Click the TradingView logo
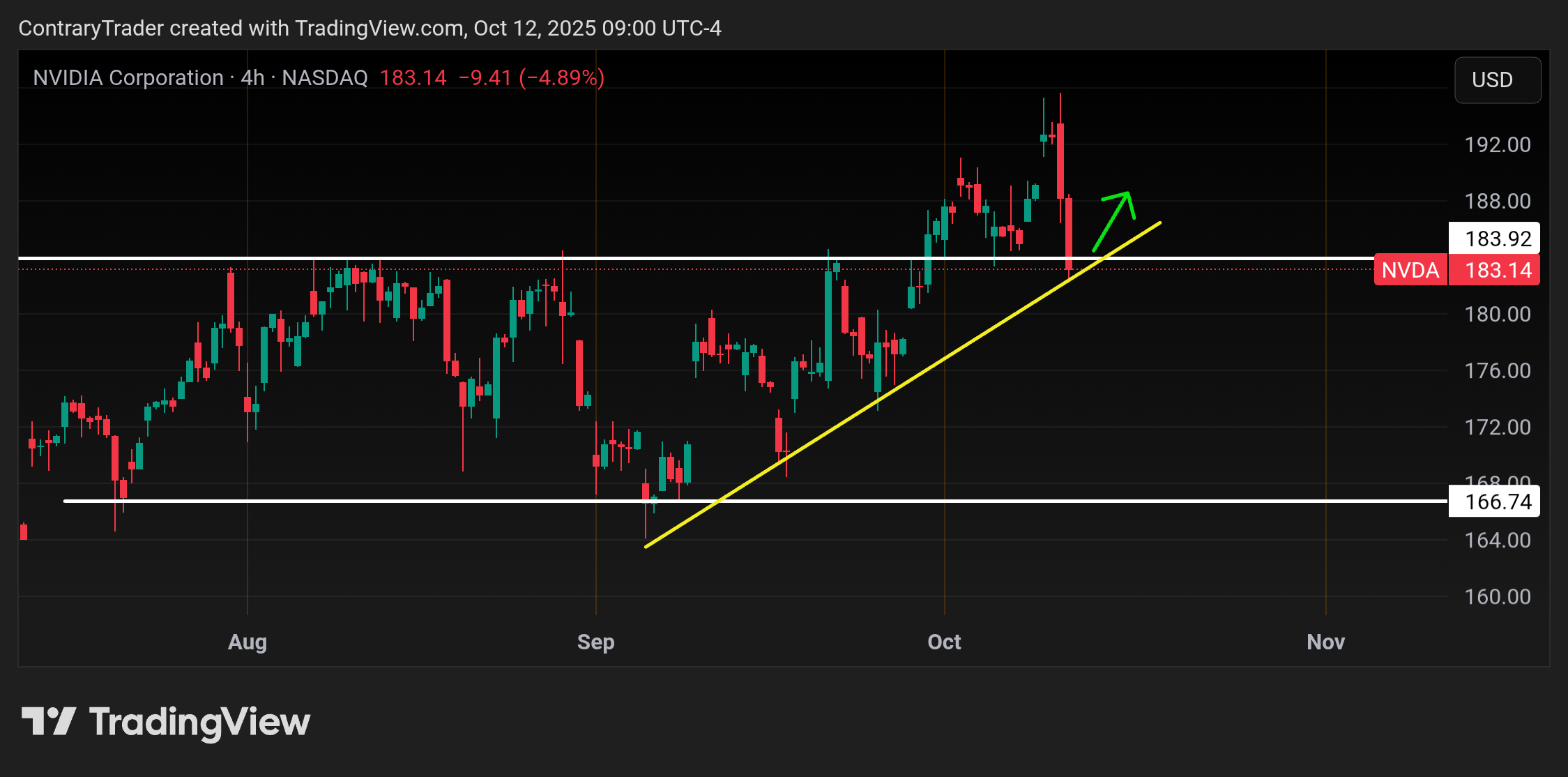Image resolution: width=1568 pixels, height=777 pixels. pos(166,722)
